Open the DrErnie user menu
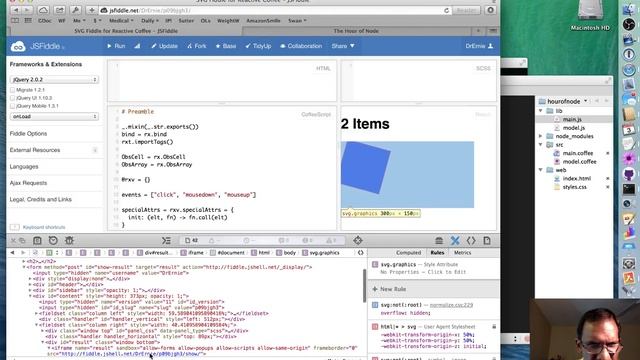This screenshot has width=640, height=360. click(479, 46)
